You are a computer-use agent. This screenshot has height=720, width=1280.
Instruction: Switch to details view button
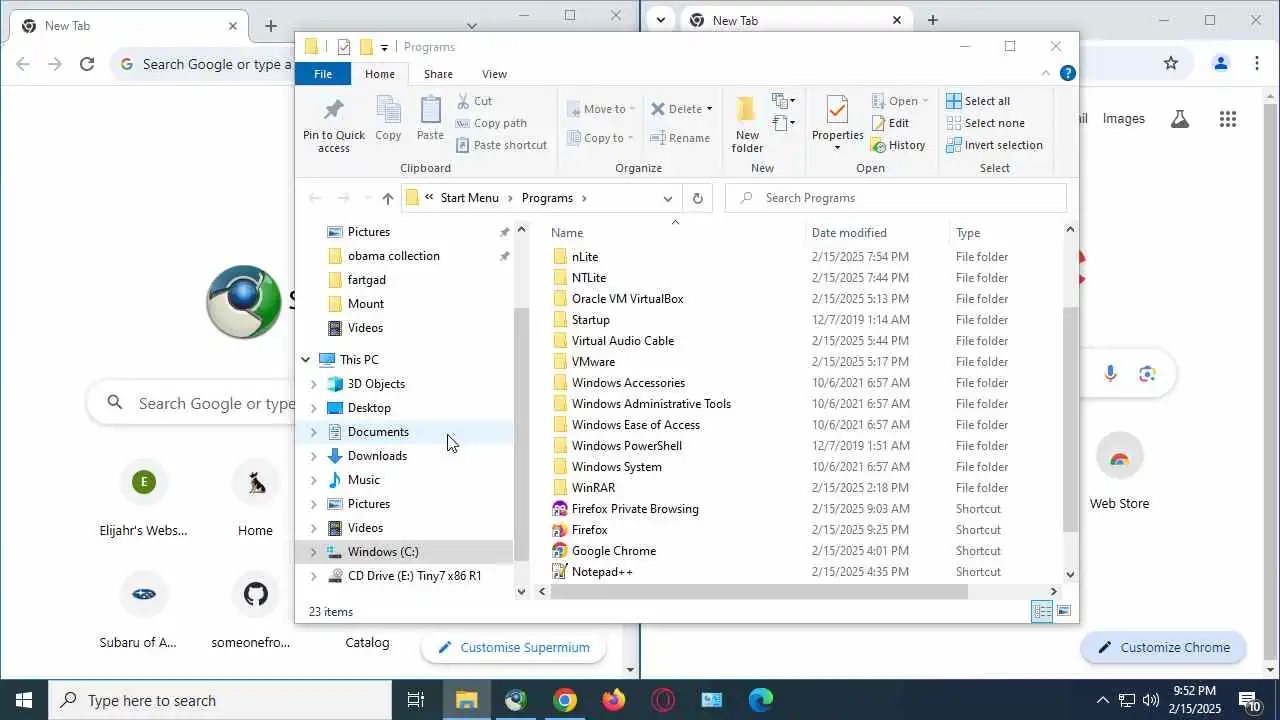[x=1042, y=612]
